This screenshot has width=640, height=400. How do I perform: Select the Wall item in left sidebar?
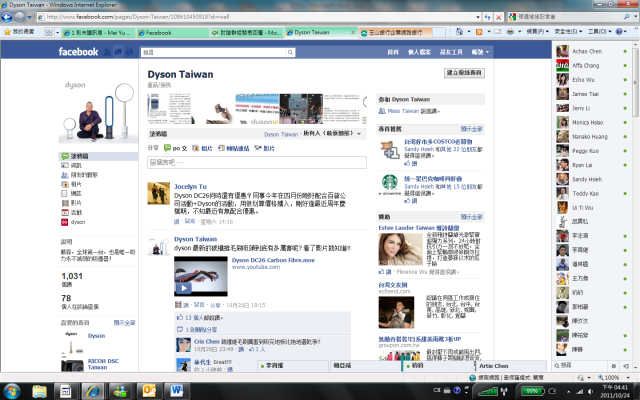pyautogui.click(x=98, y=156)
